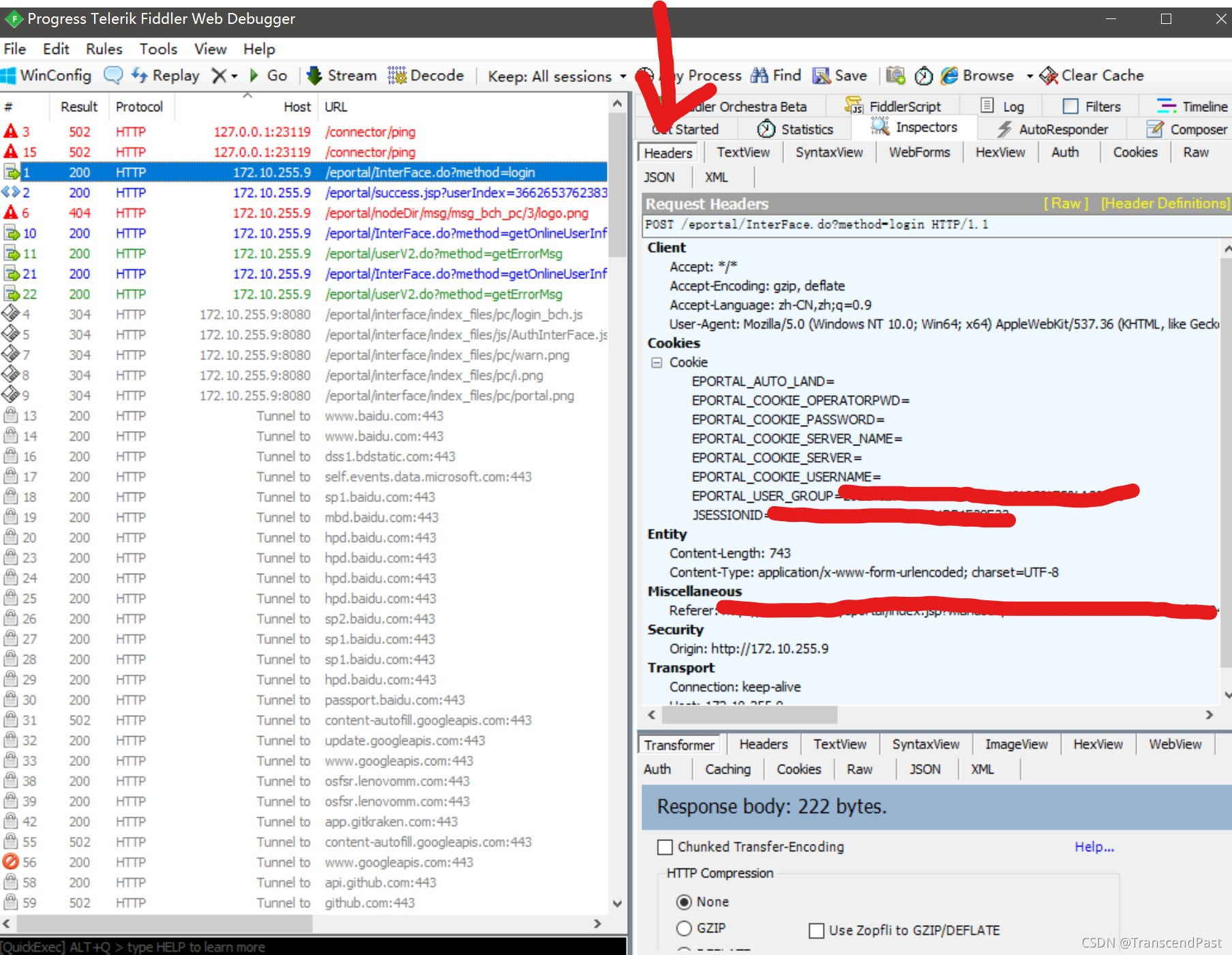The width and height of the screenshot is (1232, 955).
Task: Open the Log tab
Action: coord(1002,106)
